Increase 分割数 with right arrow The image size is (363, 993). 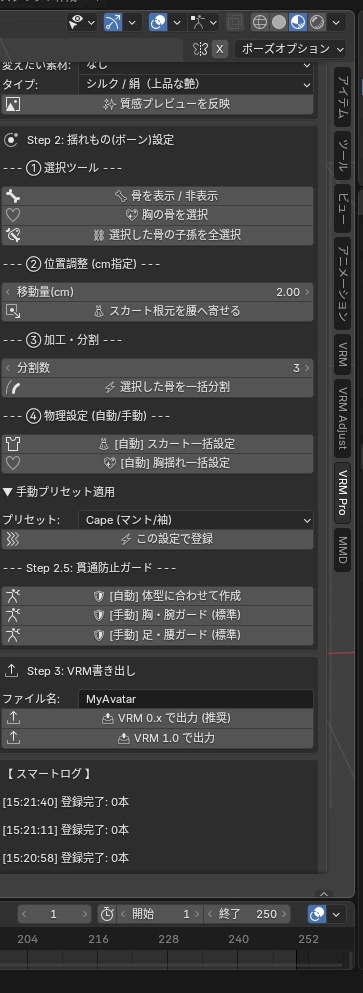click(x=307, y=368)
